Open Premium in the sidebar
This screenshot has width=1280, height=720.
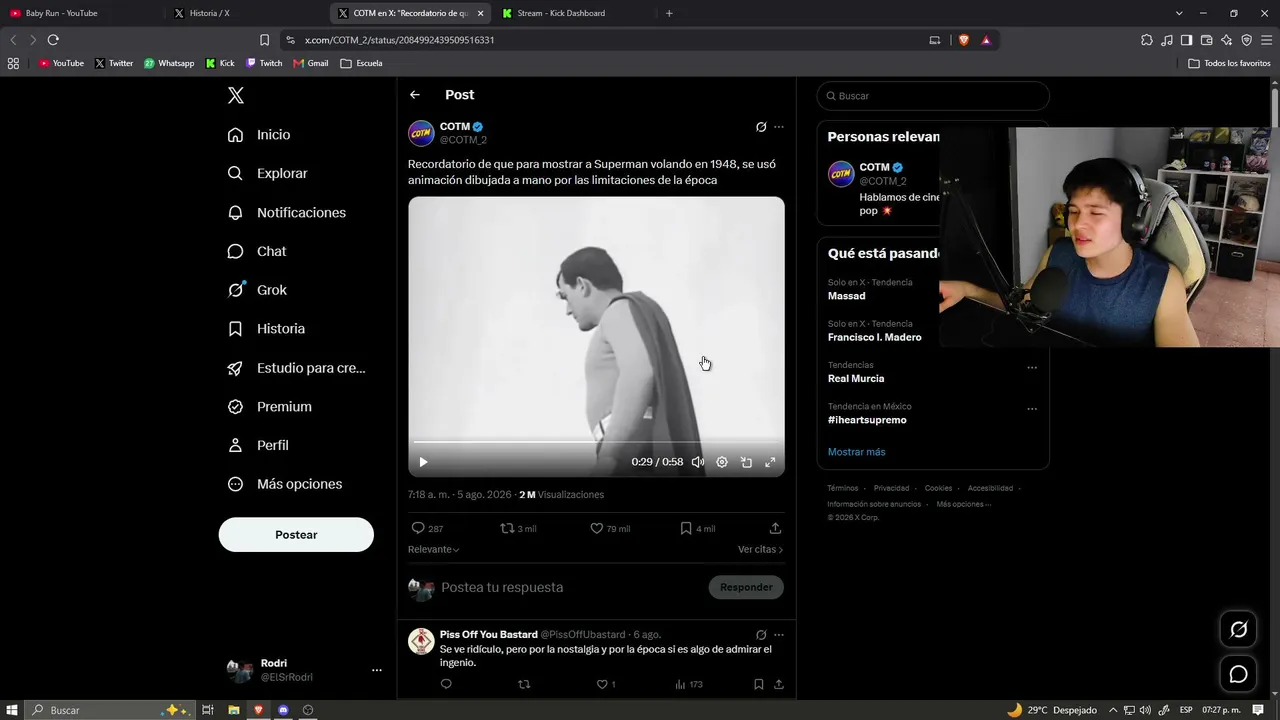point(269,407)
